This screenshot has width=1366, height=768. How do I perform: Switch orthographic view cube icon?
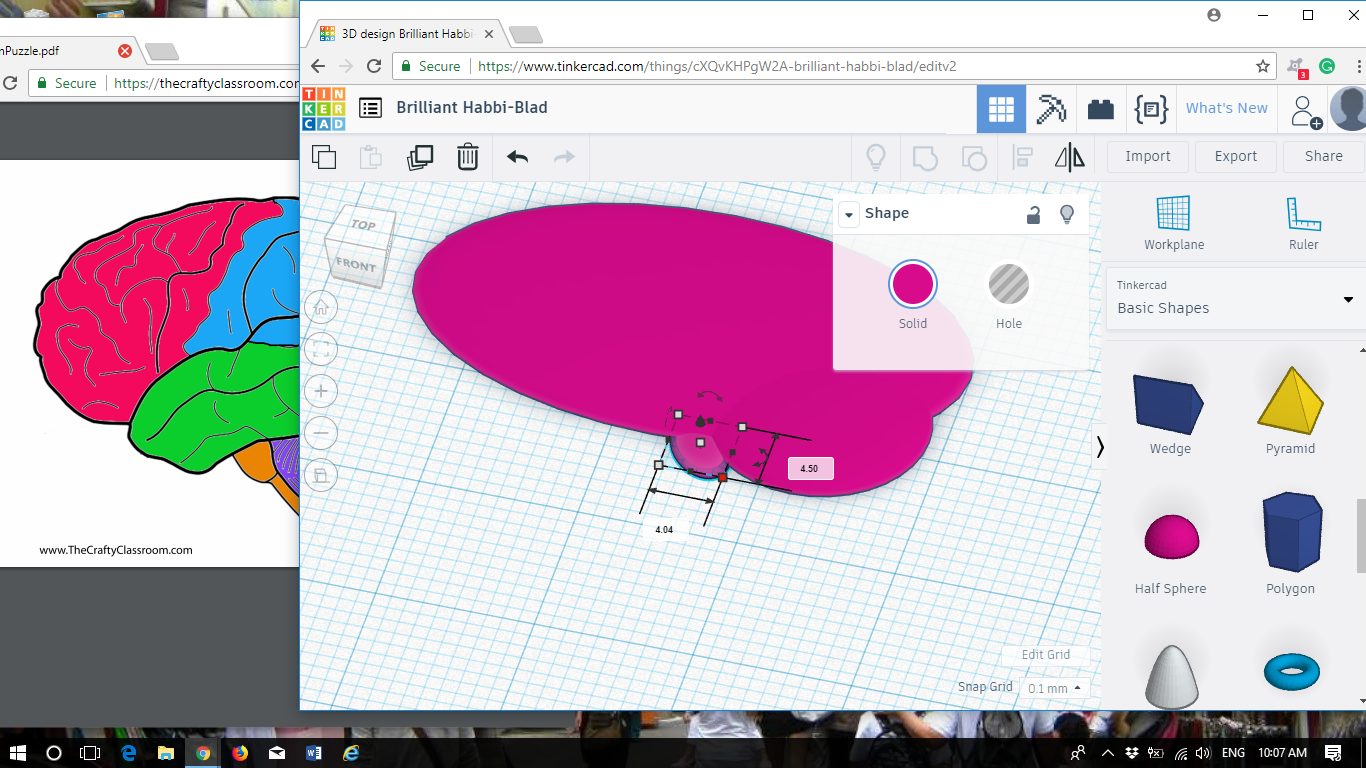point(321,475)
